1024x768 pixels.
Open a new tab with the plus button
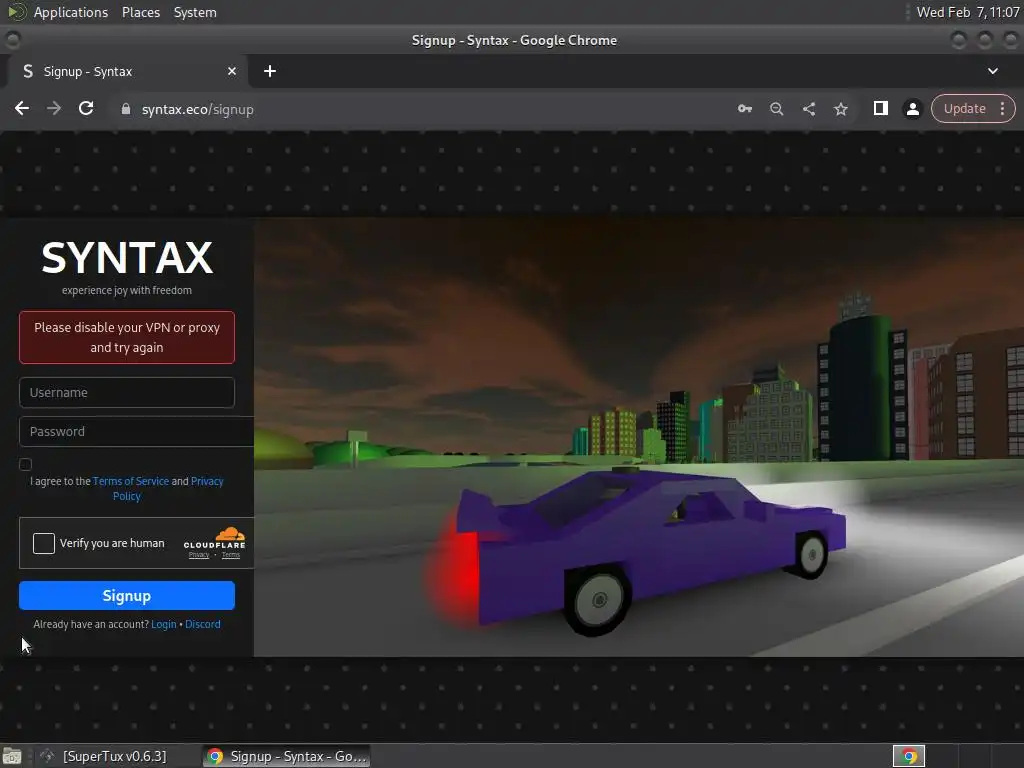270,71
